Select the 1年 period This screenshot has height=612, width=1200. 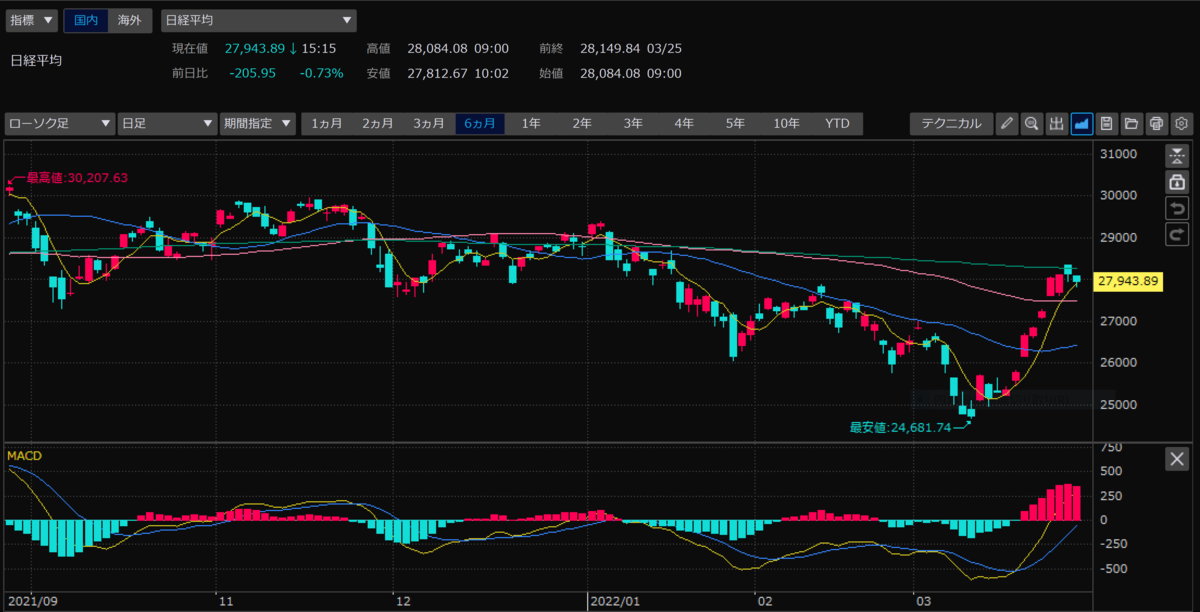tap(531, 124)
